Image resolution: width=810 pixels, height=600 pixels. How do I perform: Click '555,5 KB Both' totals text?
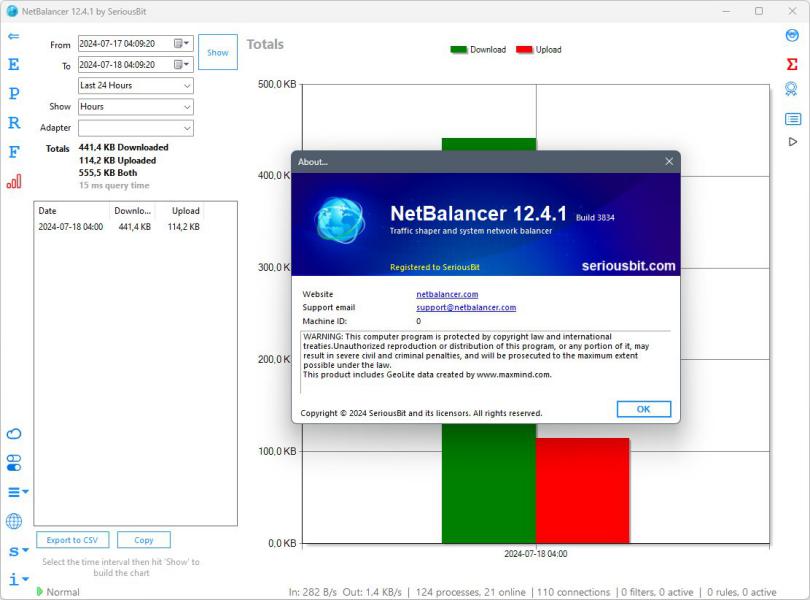pyautogui.click(x=108, y=173)
